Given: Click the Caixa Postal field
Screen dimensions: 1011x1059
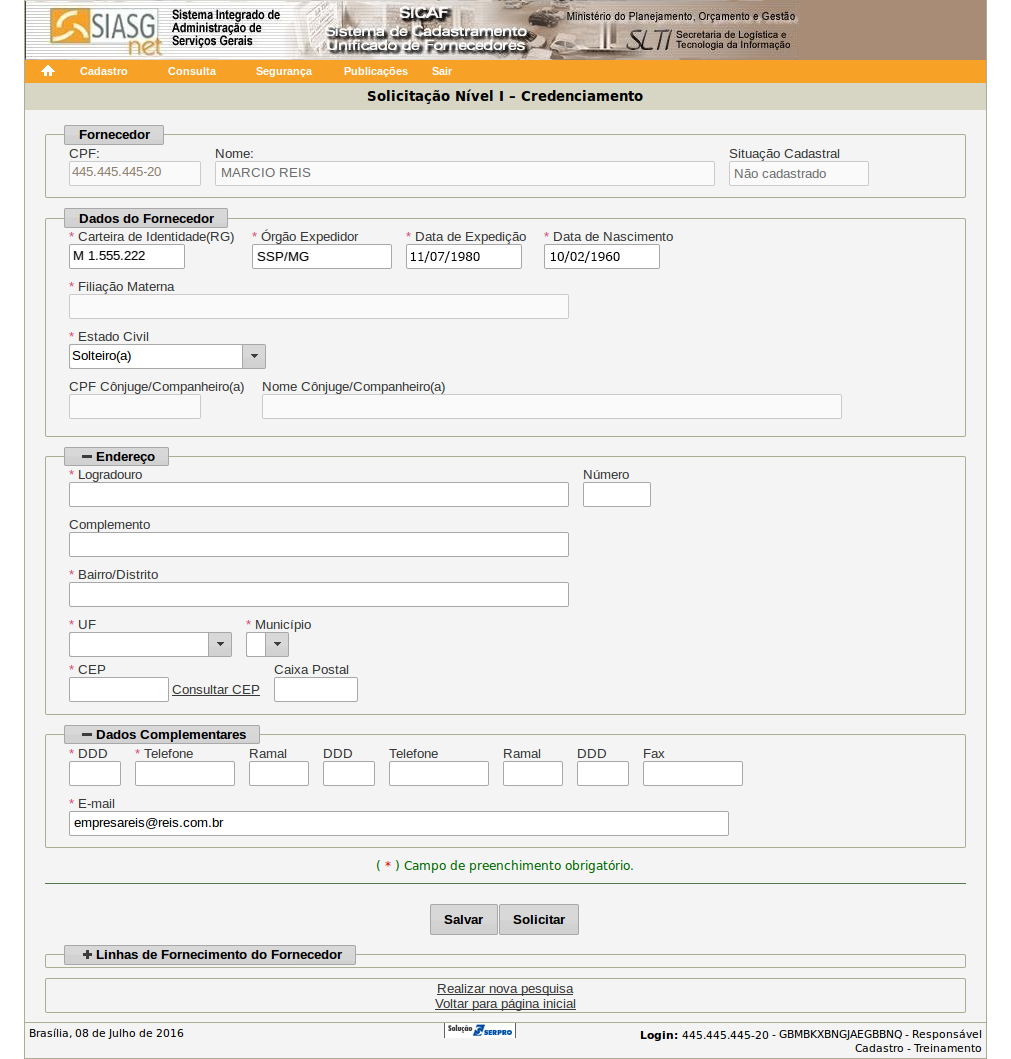Looking at the screenshot, I should click(x=316, y=690).
